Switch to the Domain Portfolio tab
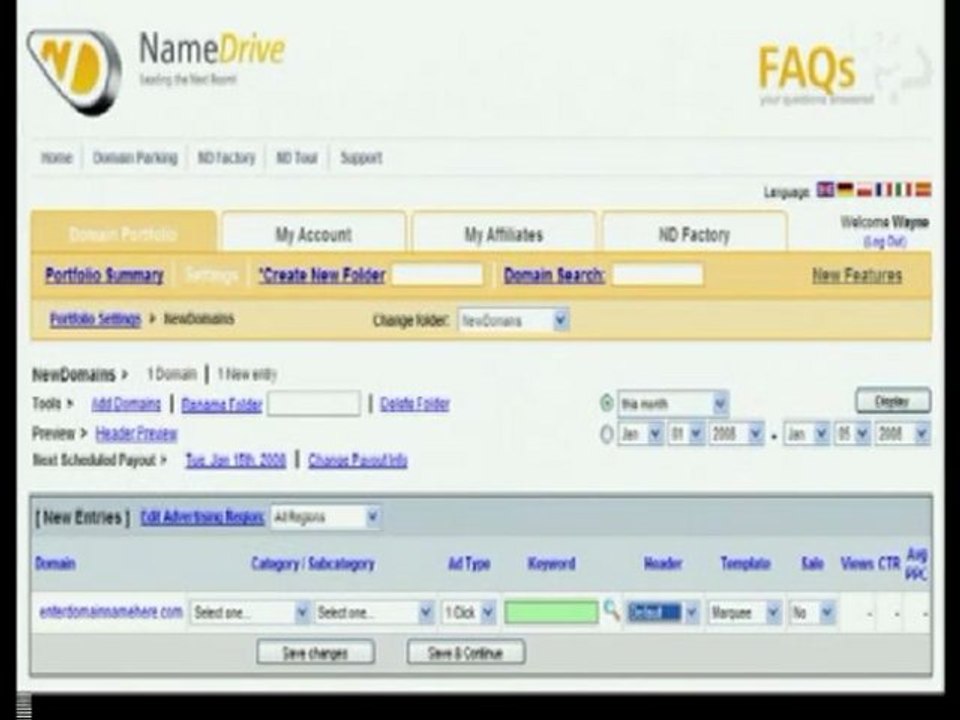 [123, 233]
